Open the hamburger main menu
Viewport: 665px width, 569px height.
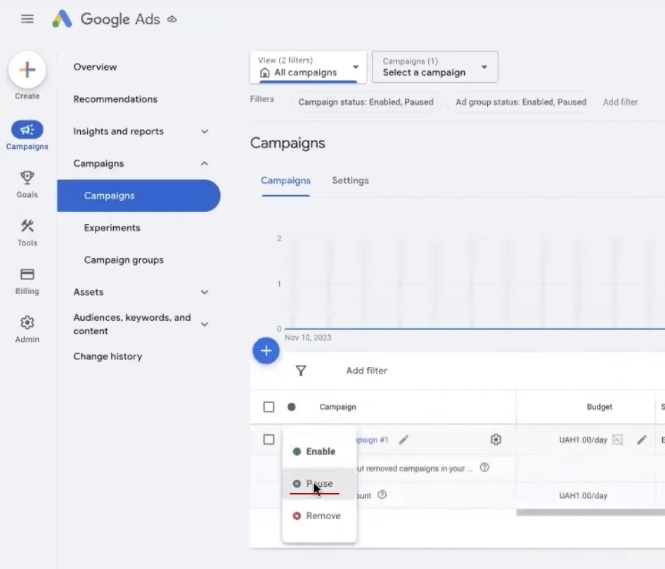coord(27,19)
